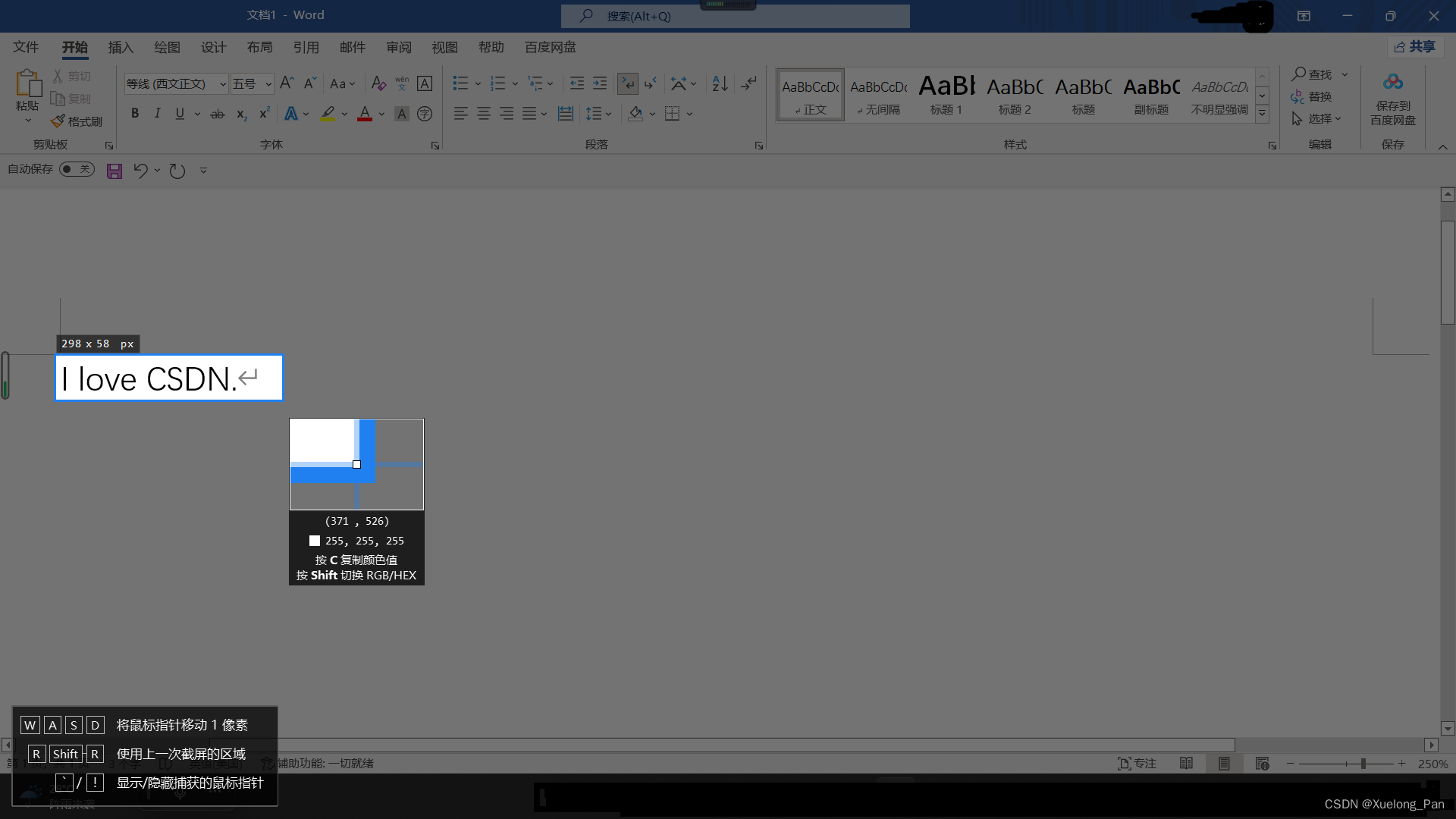Expand bullet list style dropdown
This screenshot has height=819, width=1456.
(478, 83)
